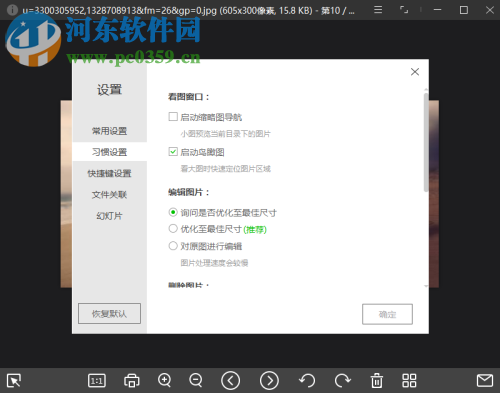Delete the current image with trash icon
500x393 pixels.
pyautogui.click(x=377, y=380)
